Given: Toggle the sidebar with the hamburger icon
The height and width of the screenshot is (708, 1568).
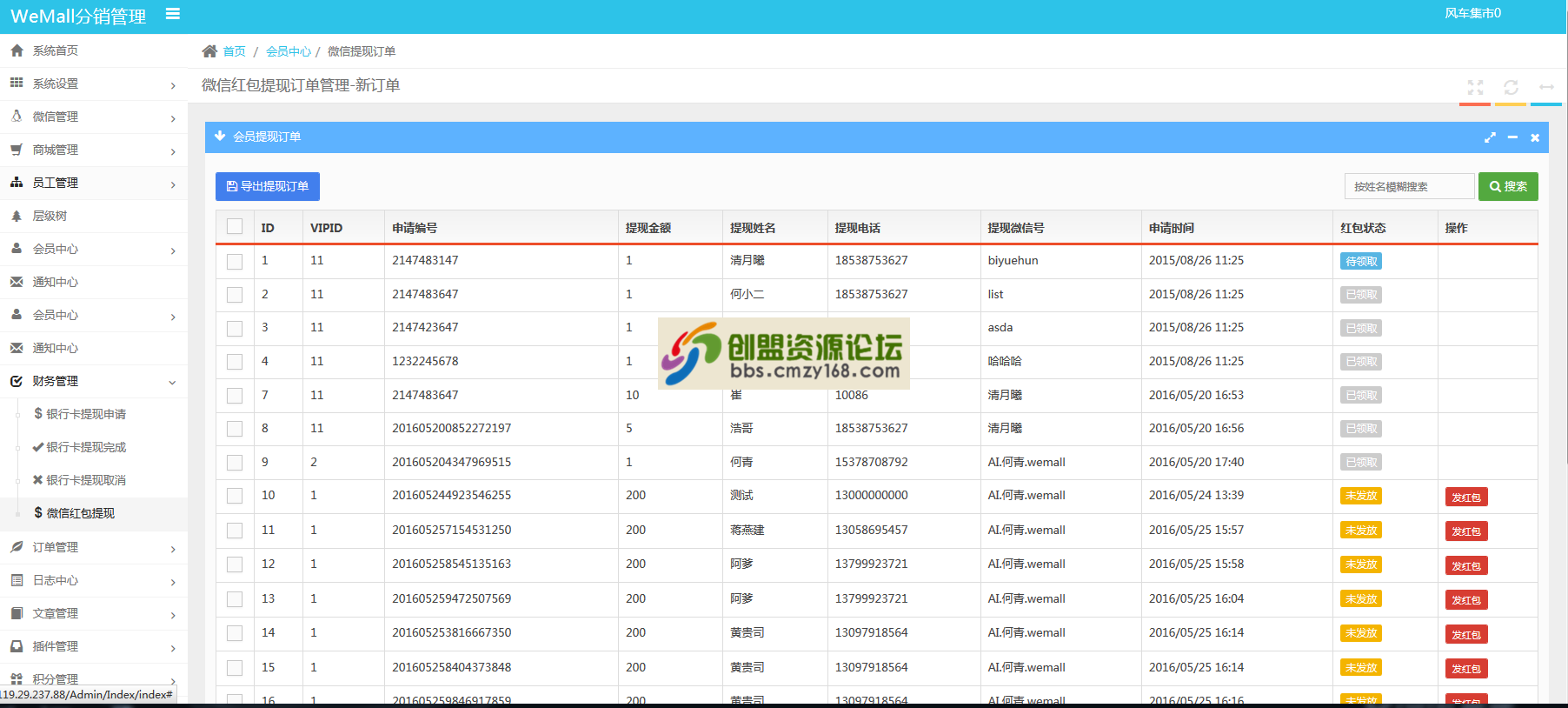Looking at the screenshot, I should tap(173, 14).
